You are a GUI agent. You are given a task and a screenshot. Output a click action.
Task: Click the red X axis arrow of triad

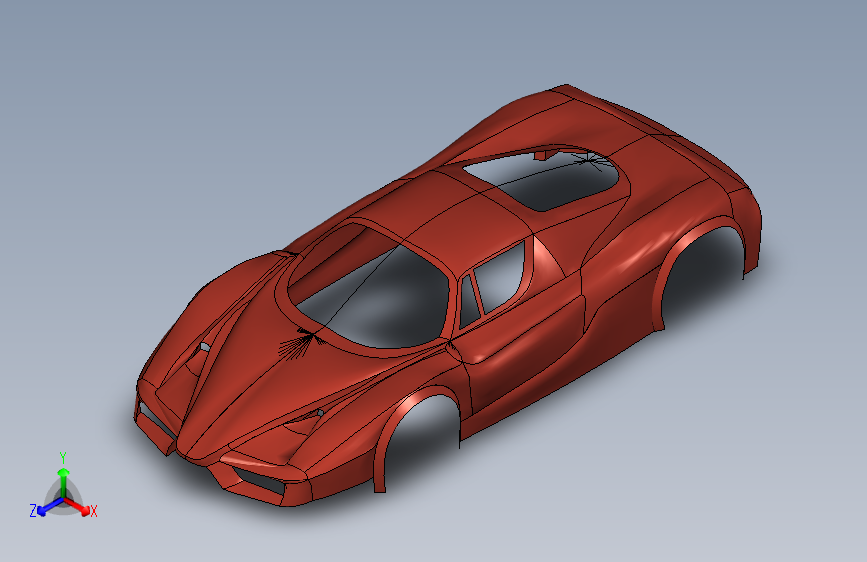point(78,506)
